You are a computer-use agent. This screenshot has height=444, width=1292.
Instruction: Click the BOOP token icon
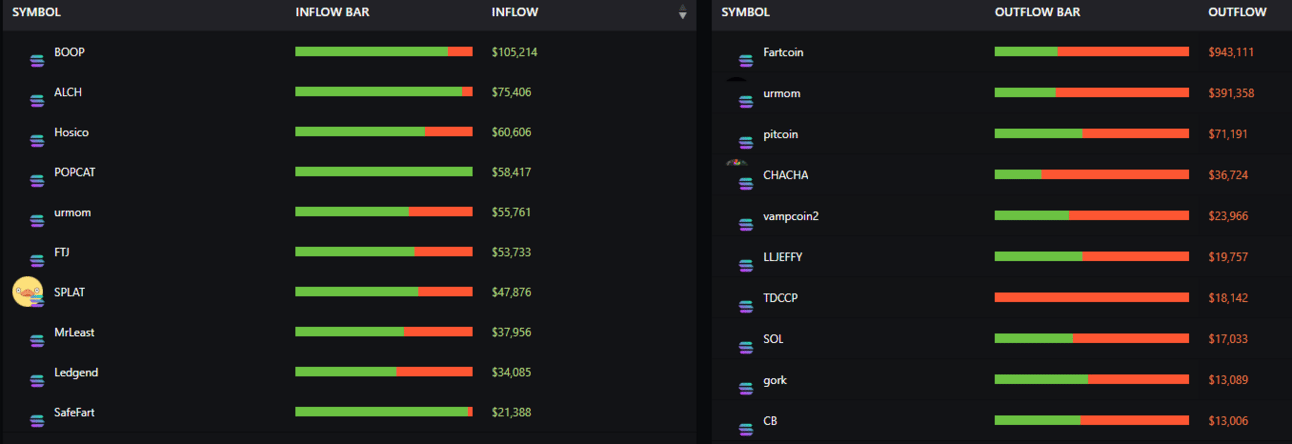(37, 61)
